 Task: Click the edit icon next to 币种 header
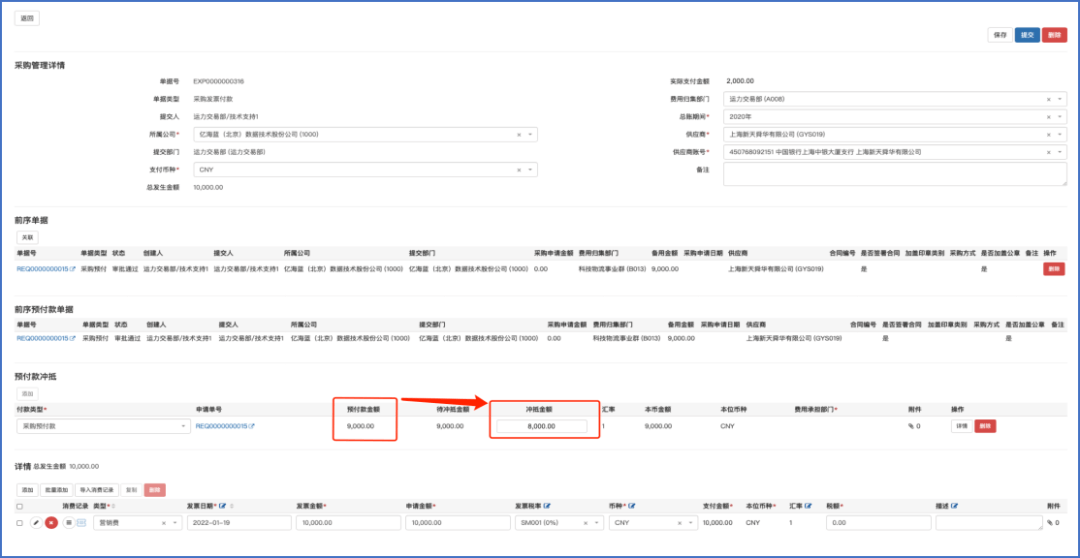point(632,506)
